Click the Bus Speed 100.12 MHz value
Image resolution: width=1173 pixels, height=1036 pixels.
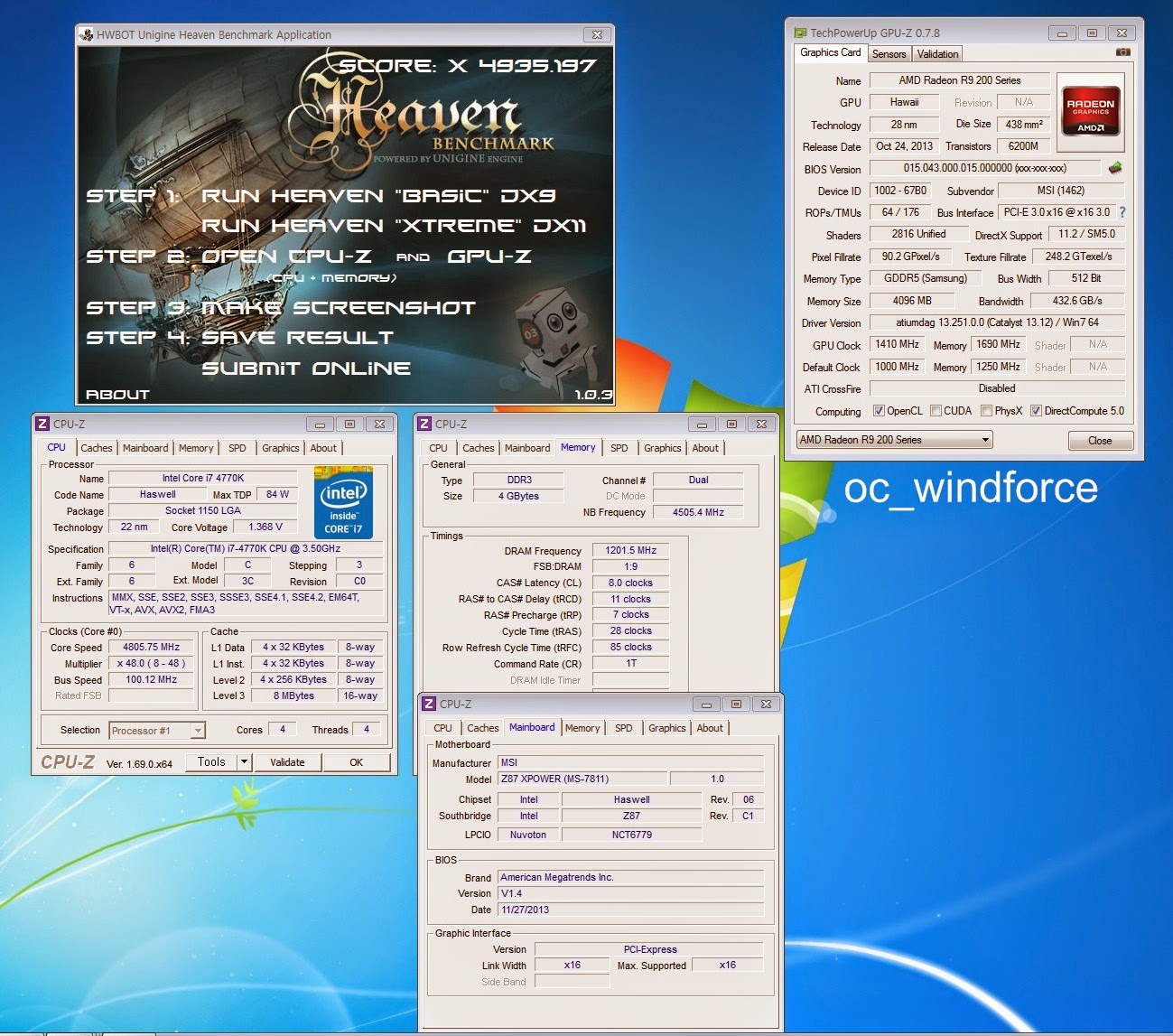[x=152, y=680]
